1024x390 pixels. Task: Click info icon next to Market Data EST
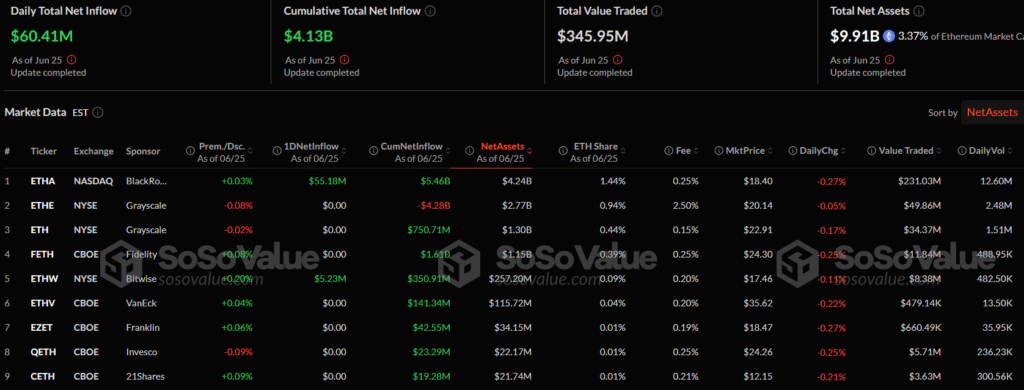(98, 112)
